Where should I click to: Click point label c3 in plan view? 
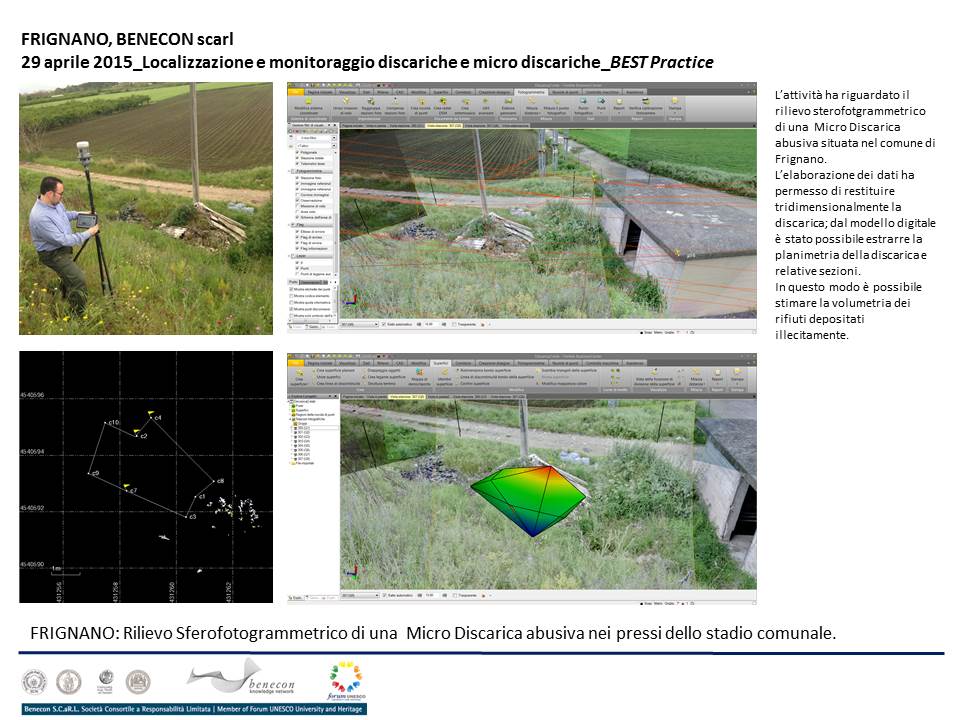[192, 517]
